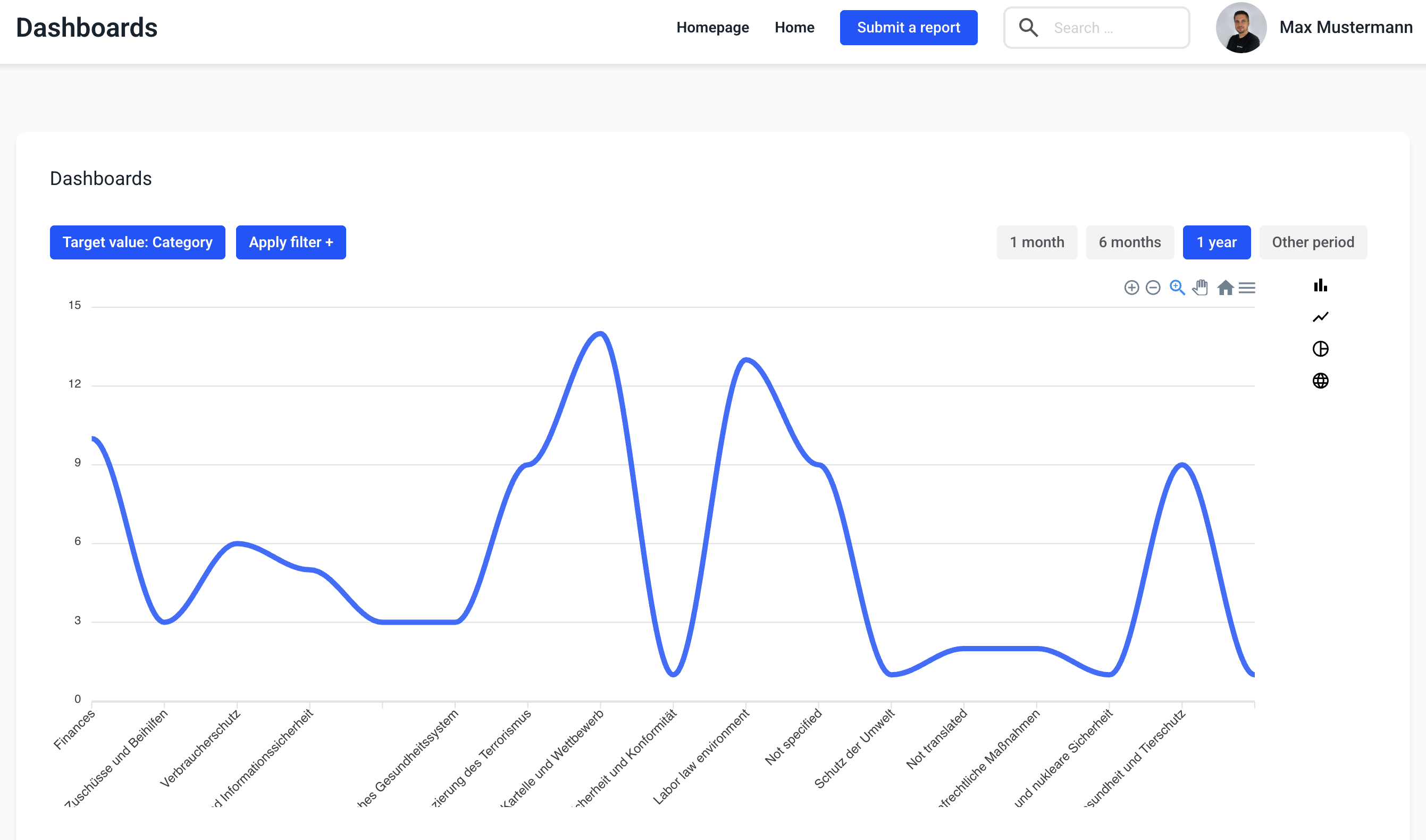Switch to bar chart view icon

click(x=1320, y=285)
